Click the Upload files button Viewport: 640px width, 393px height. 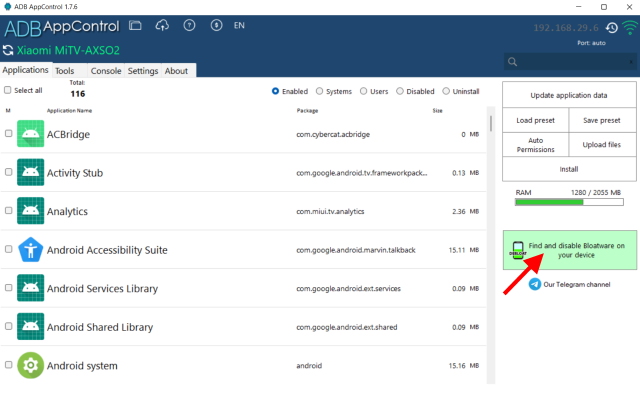tap(602, 145)
